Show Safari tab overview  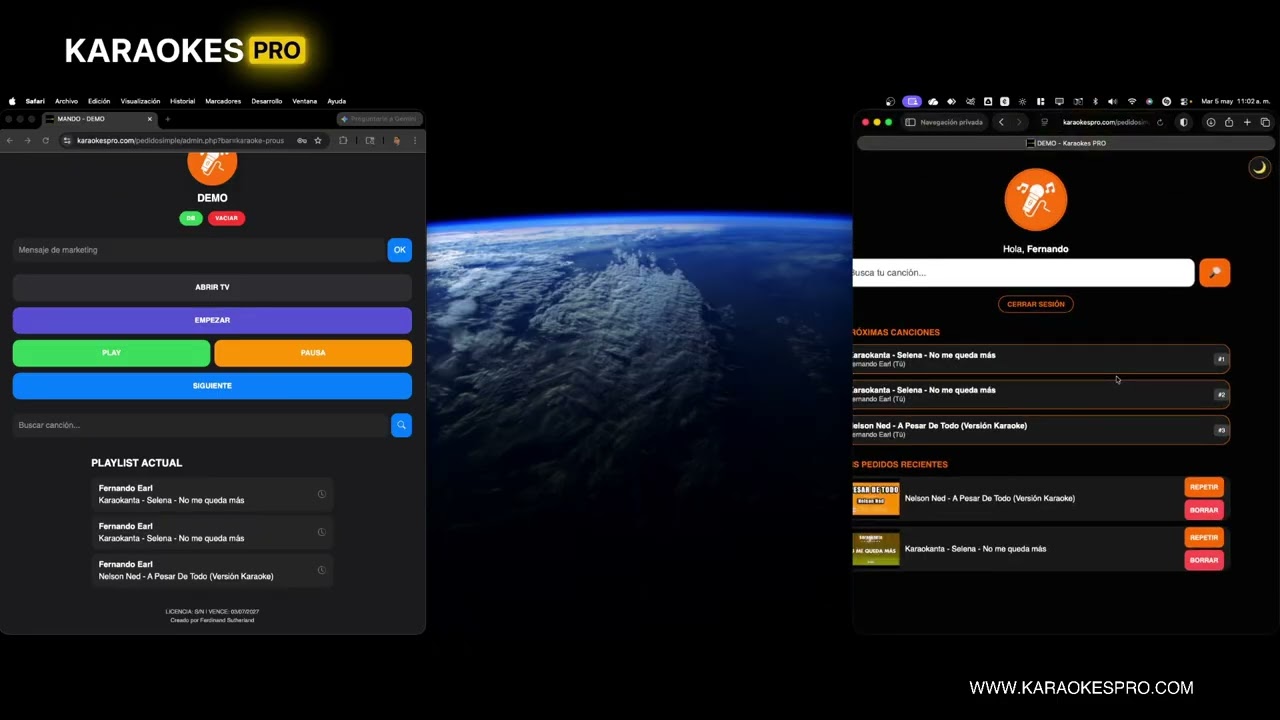coord(1265,122)
